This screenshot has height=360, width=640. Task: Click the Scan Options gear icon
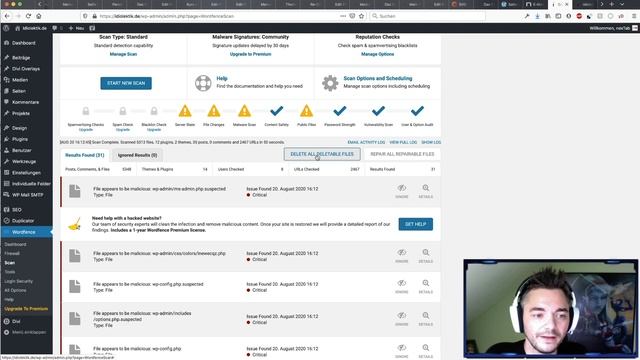[330, 83]
